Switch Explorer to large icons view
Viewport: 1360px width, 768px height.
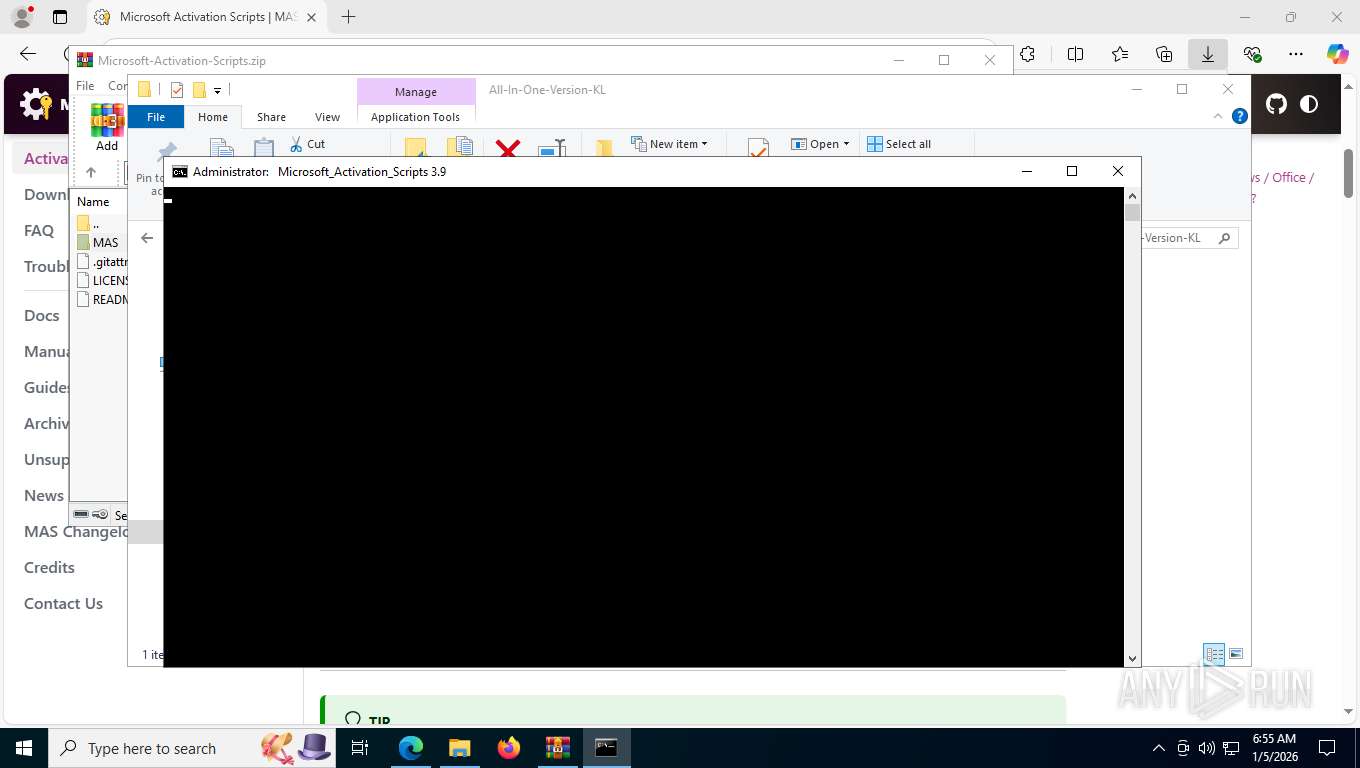coord(1236,654)
